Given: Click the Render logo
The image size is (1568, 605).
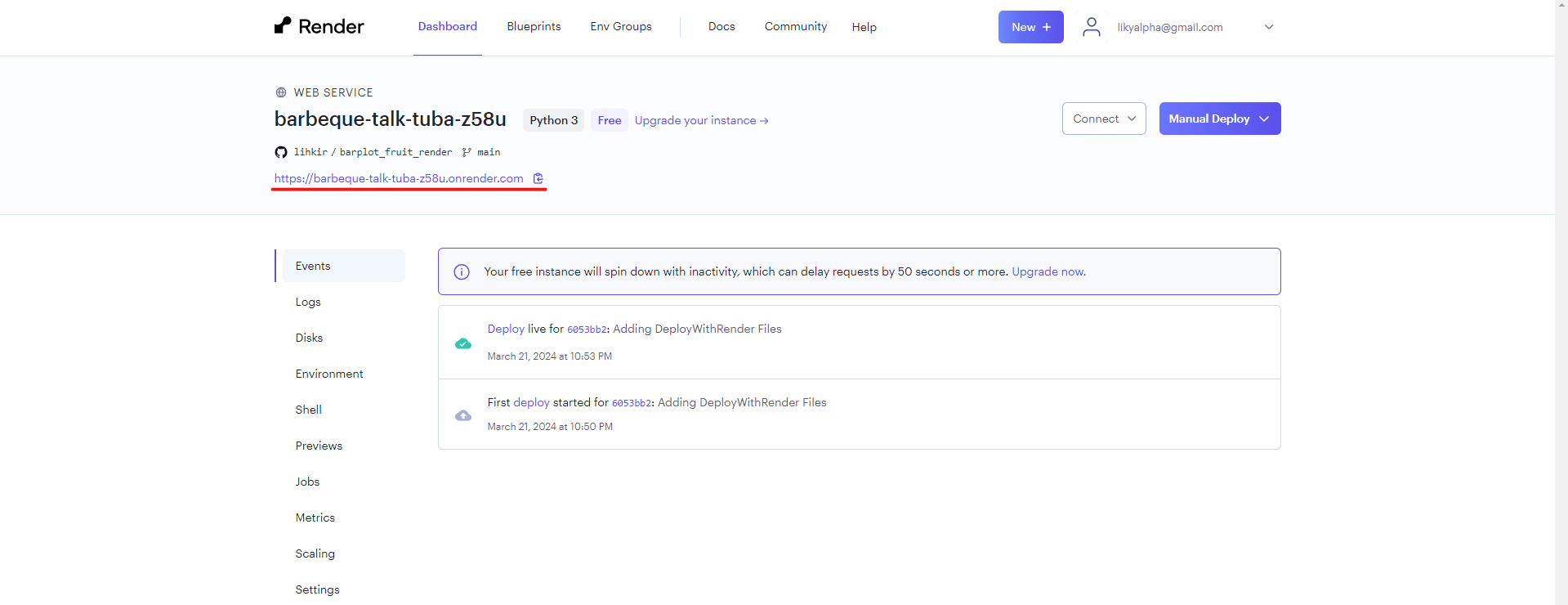Looking at the screenshot, I should 319,26.
